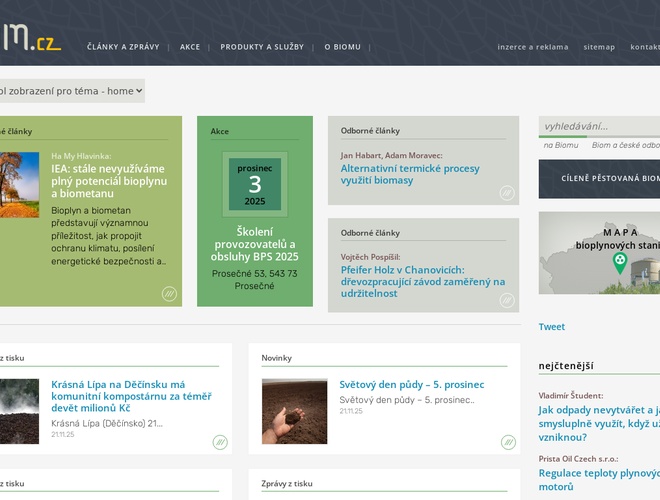The width and height of the screenshot is (660, 500).
Task: Open the Akce menu item
Action: [190, 47]
